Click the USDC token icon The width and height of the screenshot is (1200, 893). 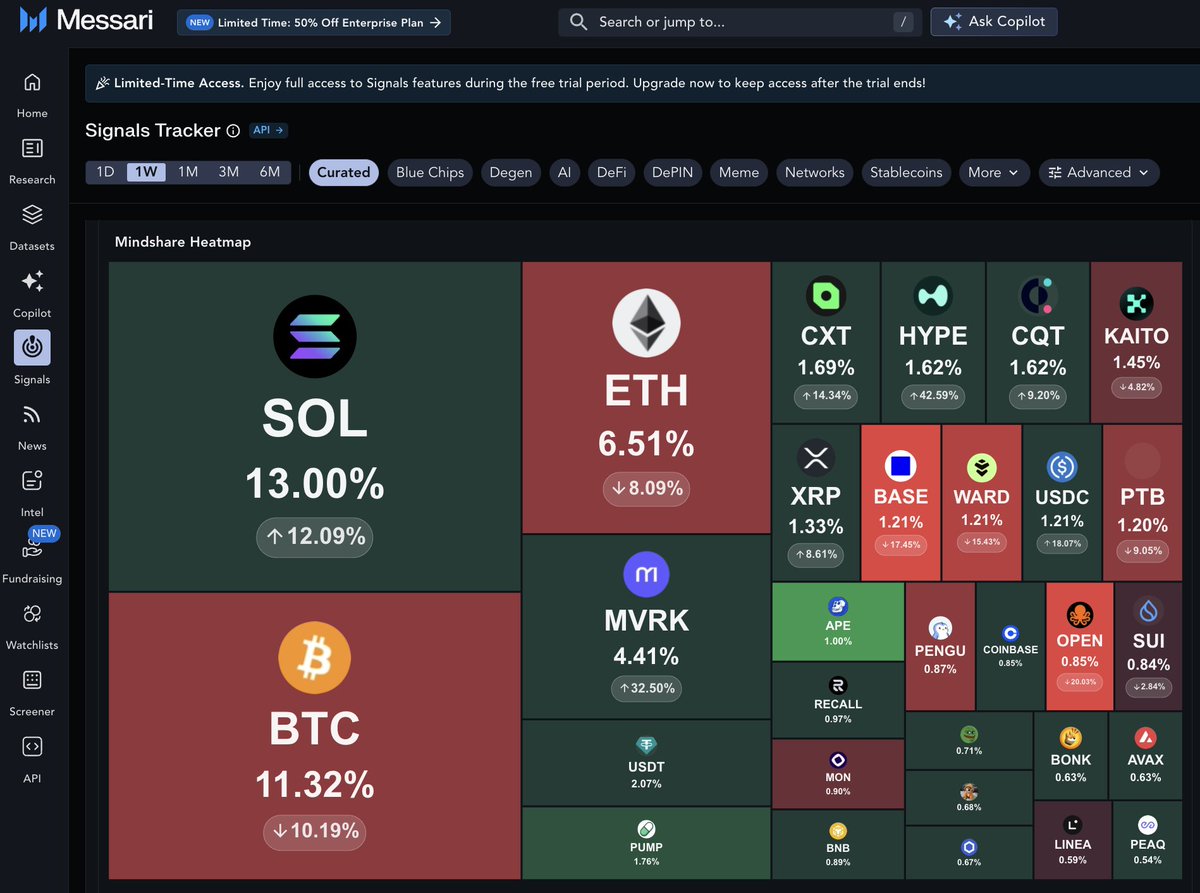pyautogui.click(x=1062, y=466)
